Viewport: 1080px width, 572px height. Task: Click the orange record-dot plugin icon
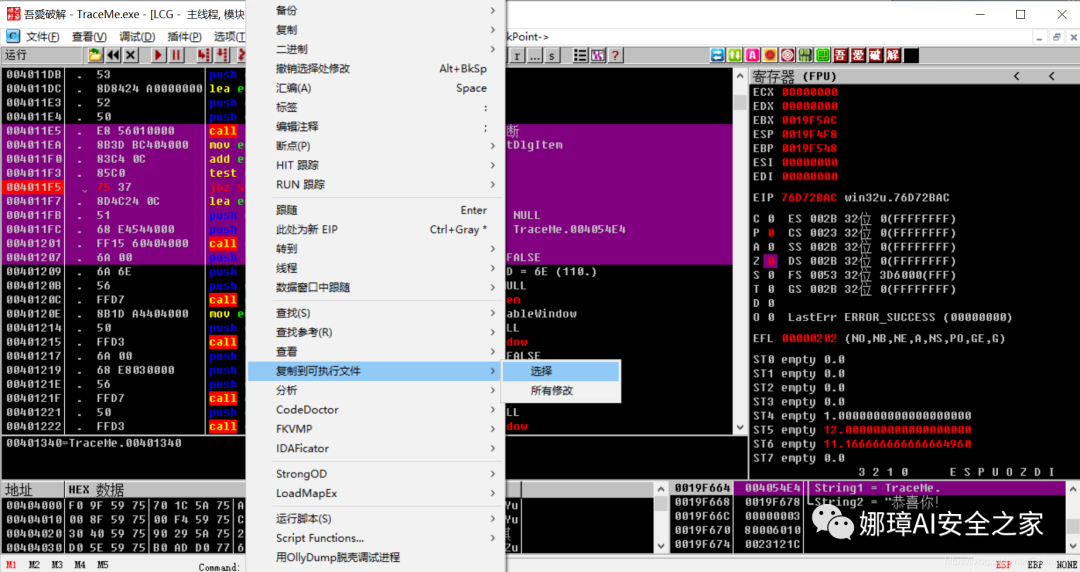770,55
